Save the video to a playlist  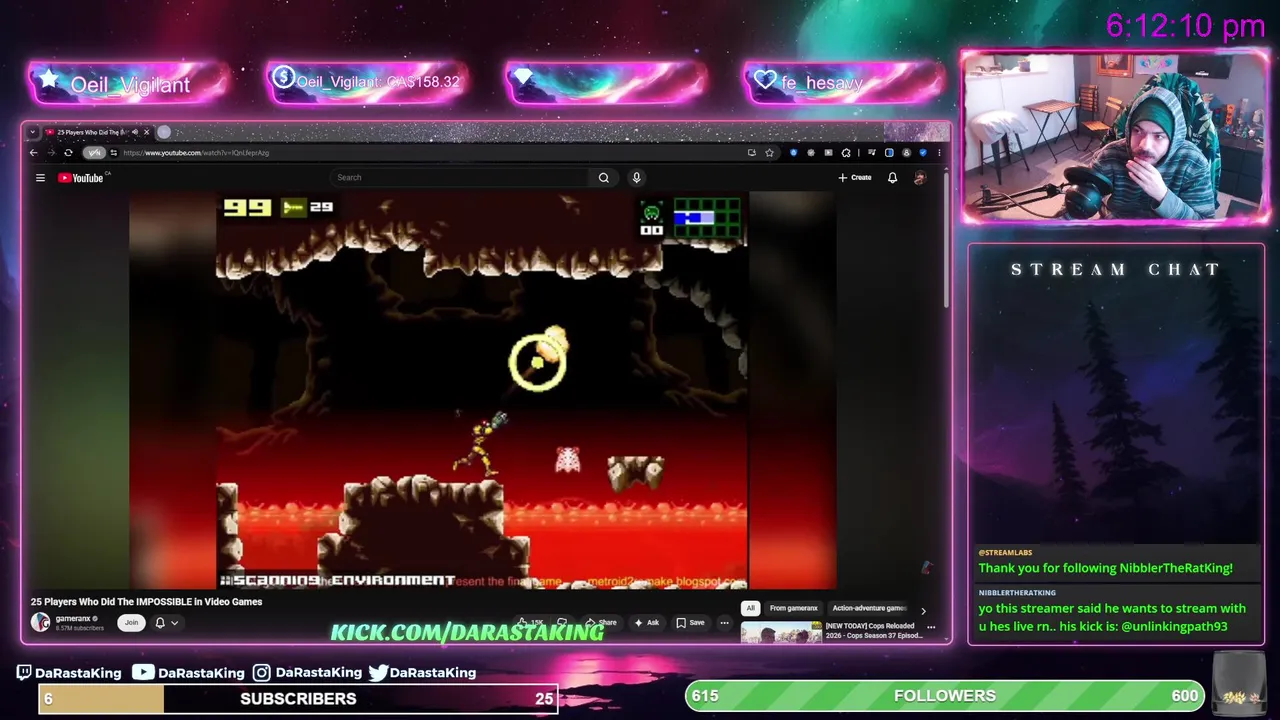click(690, 622)
